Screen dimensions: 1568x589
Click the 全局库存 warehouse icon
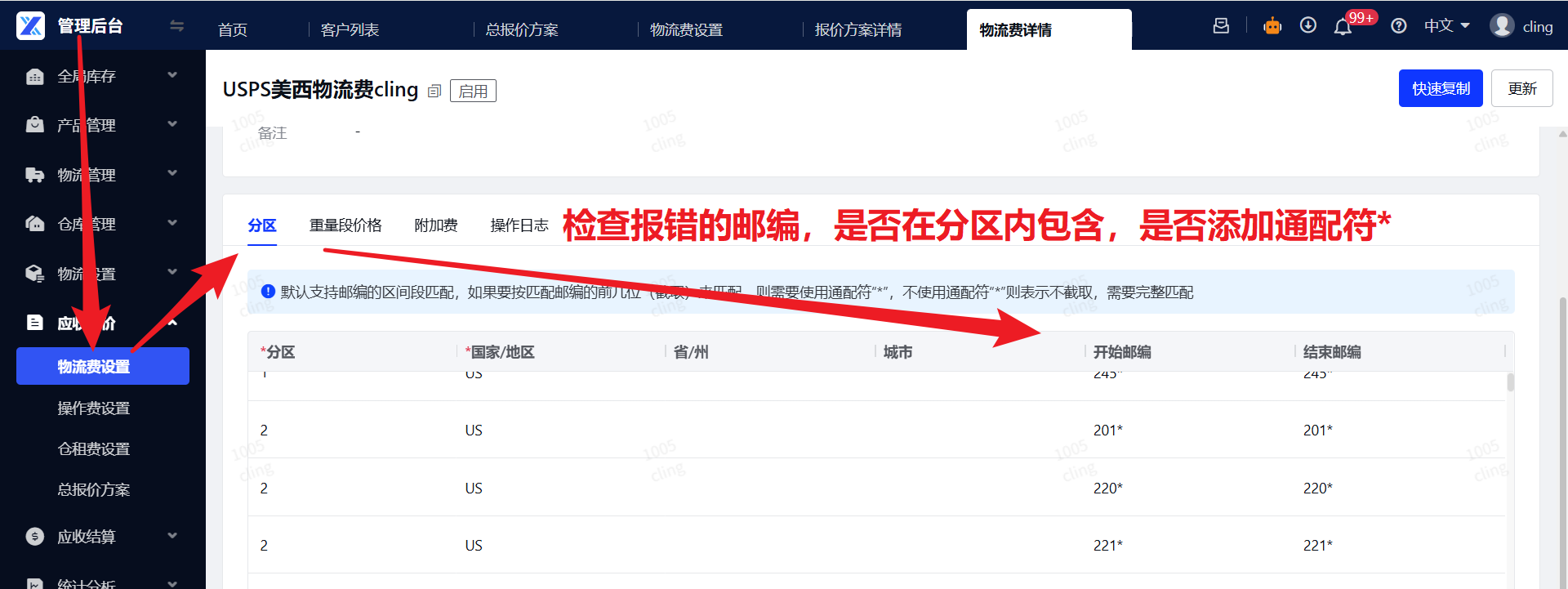pos(34,76)
